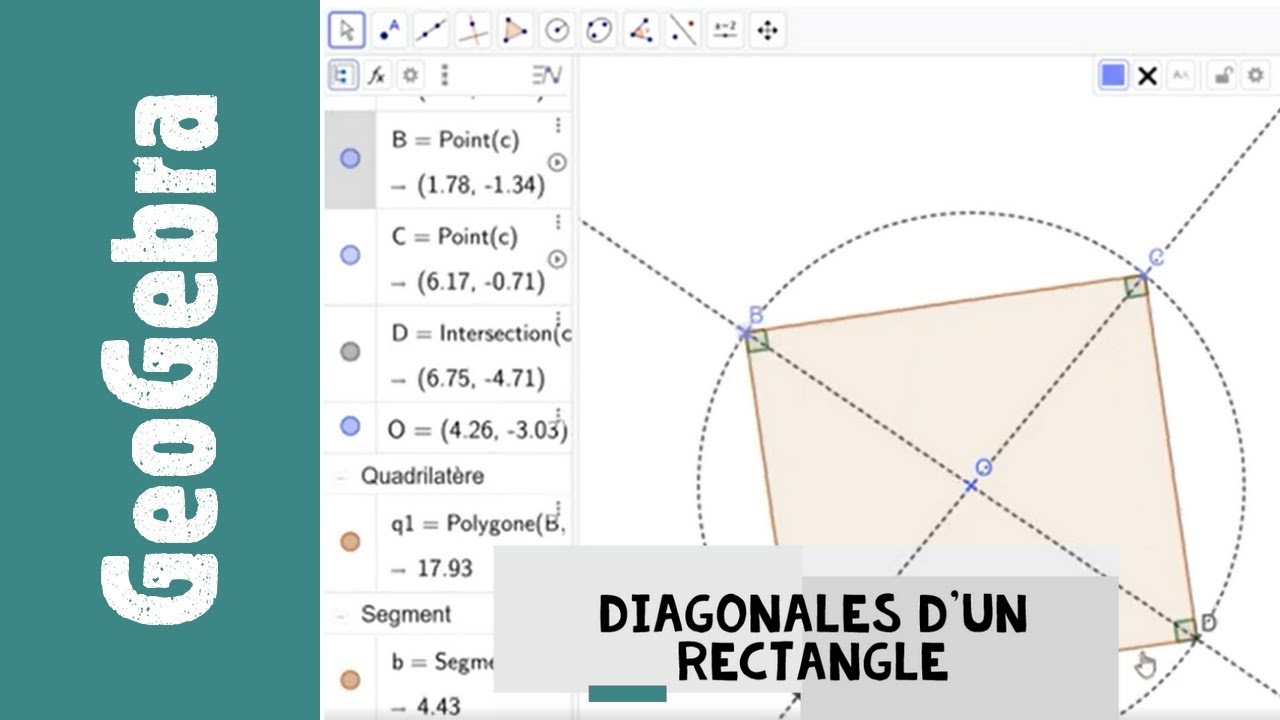Select the D = Intersection definition

pos(480,333)
